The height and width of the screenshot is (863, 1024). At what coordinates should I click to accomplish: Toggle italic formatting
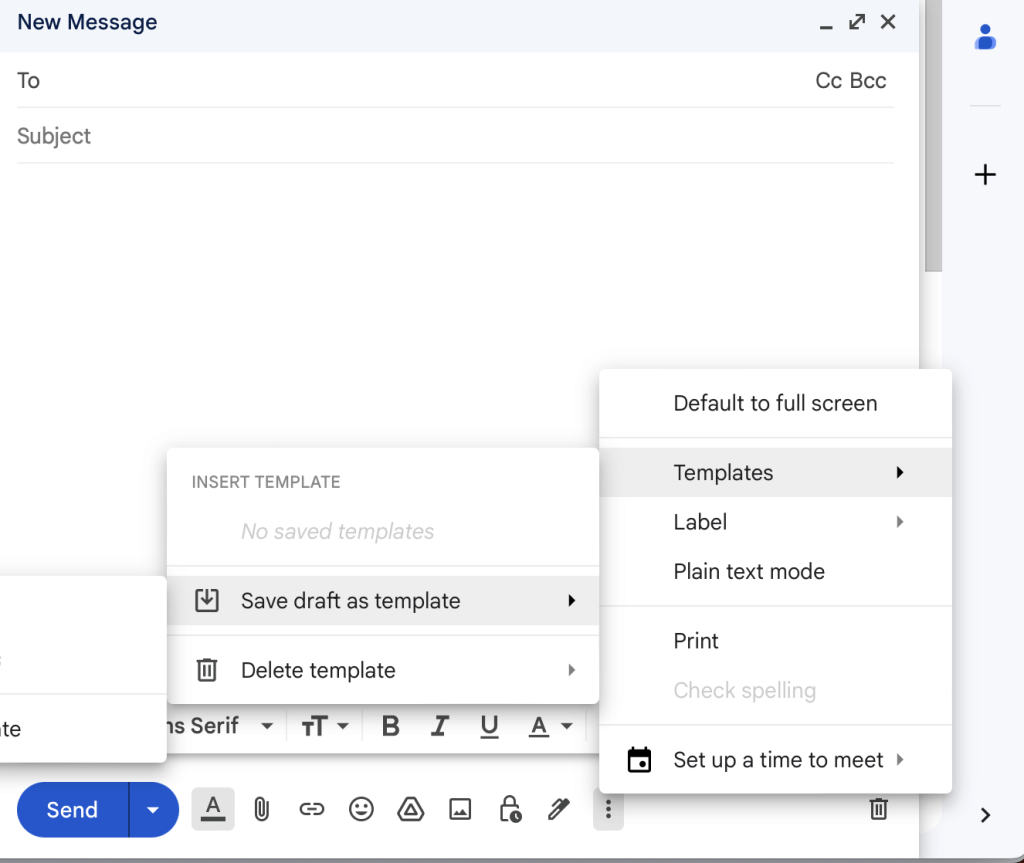[x=440, y=727]
